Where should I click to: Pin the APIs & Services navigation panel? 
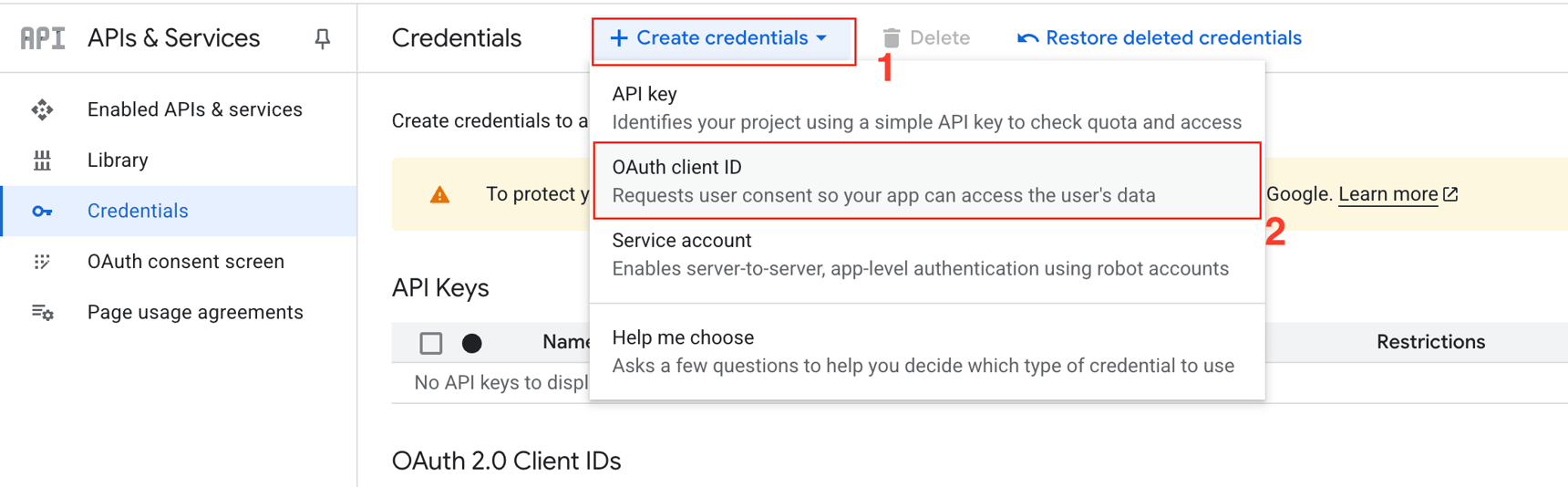click(322, 38)
